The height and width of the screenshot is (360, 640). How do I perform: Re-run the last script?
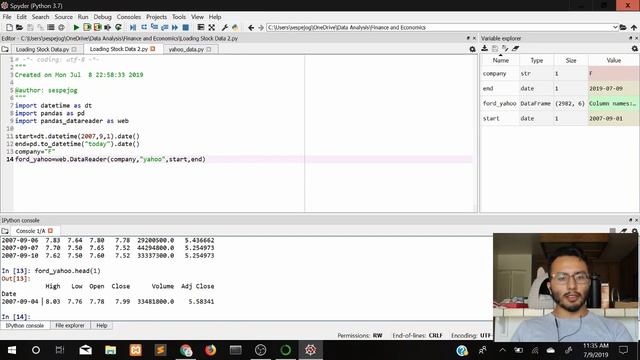[x=118, y=27]
